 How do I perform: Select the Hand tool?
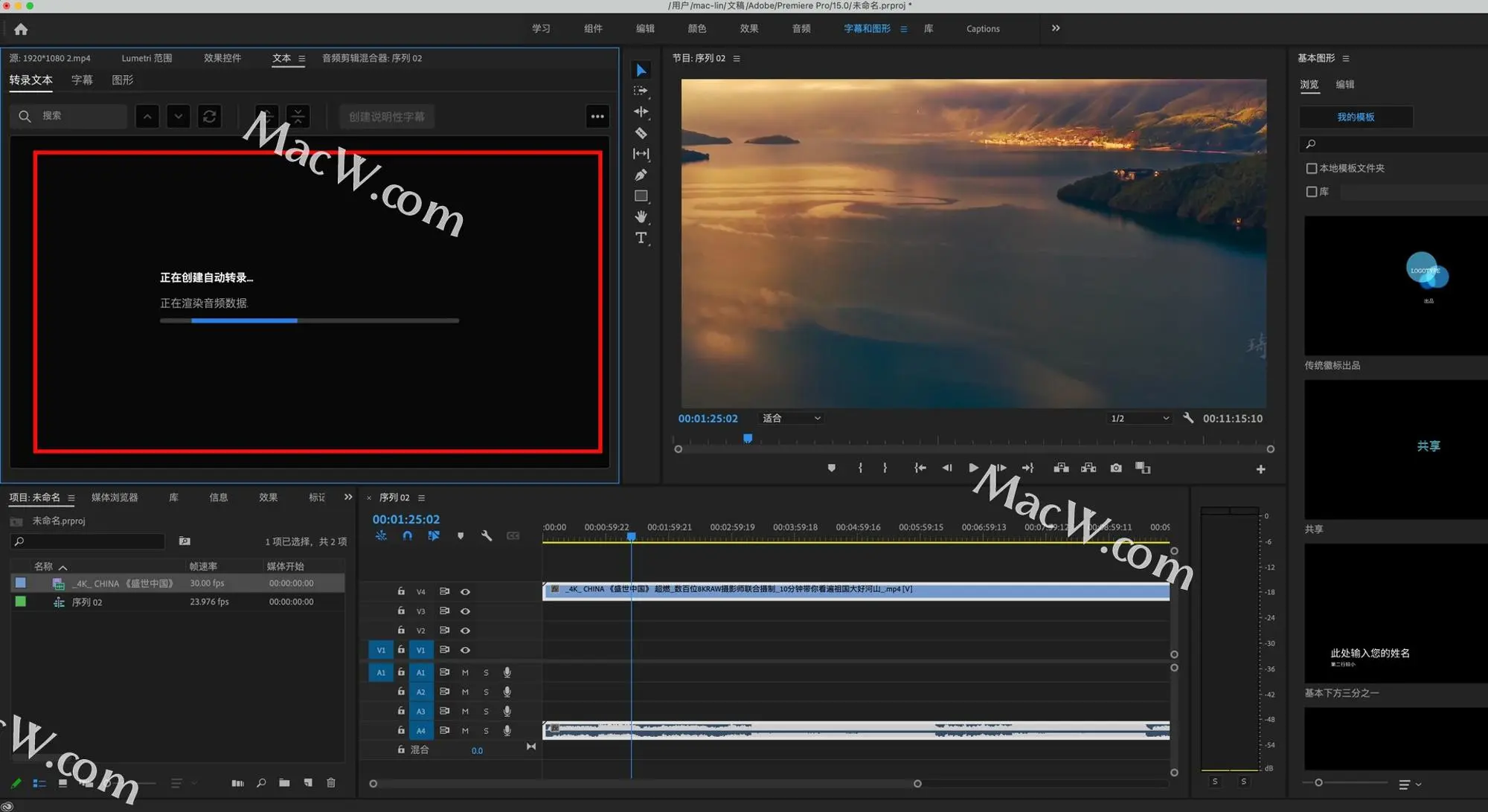(641, 216)
